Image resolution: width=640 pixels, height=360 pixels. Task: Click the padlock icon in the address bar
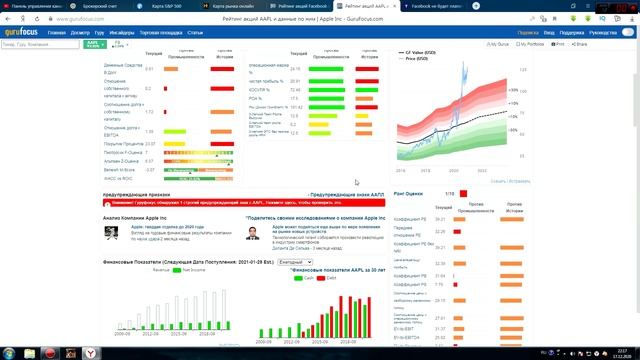click(x=51, y=19)
